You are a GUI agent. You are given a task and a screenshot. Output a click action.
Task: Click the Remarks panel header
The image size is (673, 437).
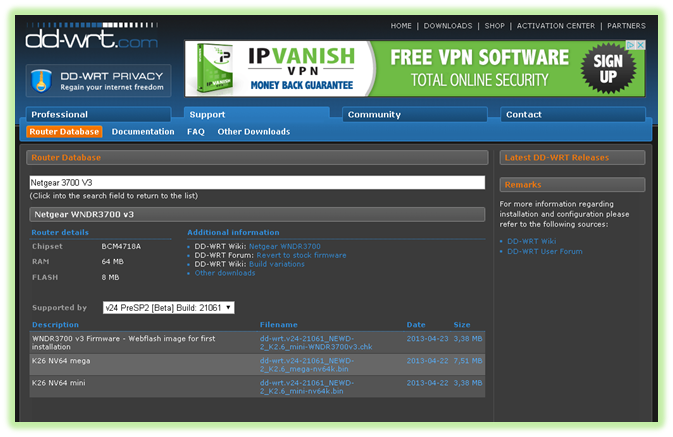click(x=573, y=185)
